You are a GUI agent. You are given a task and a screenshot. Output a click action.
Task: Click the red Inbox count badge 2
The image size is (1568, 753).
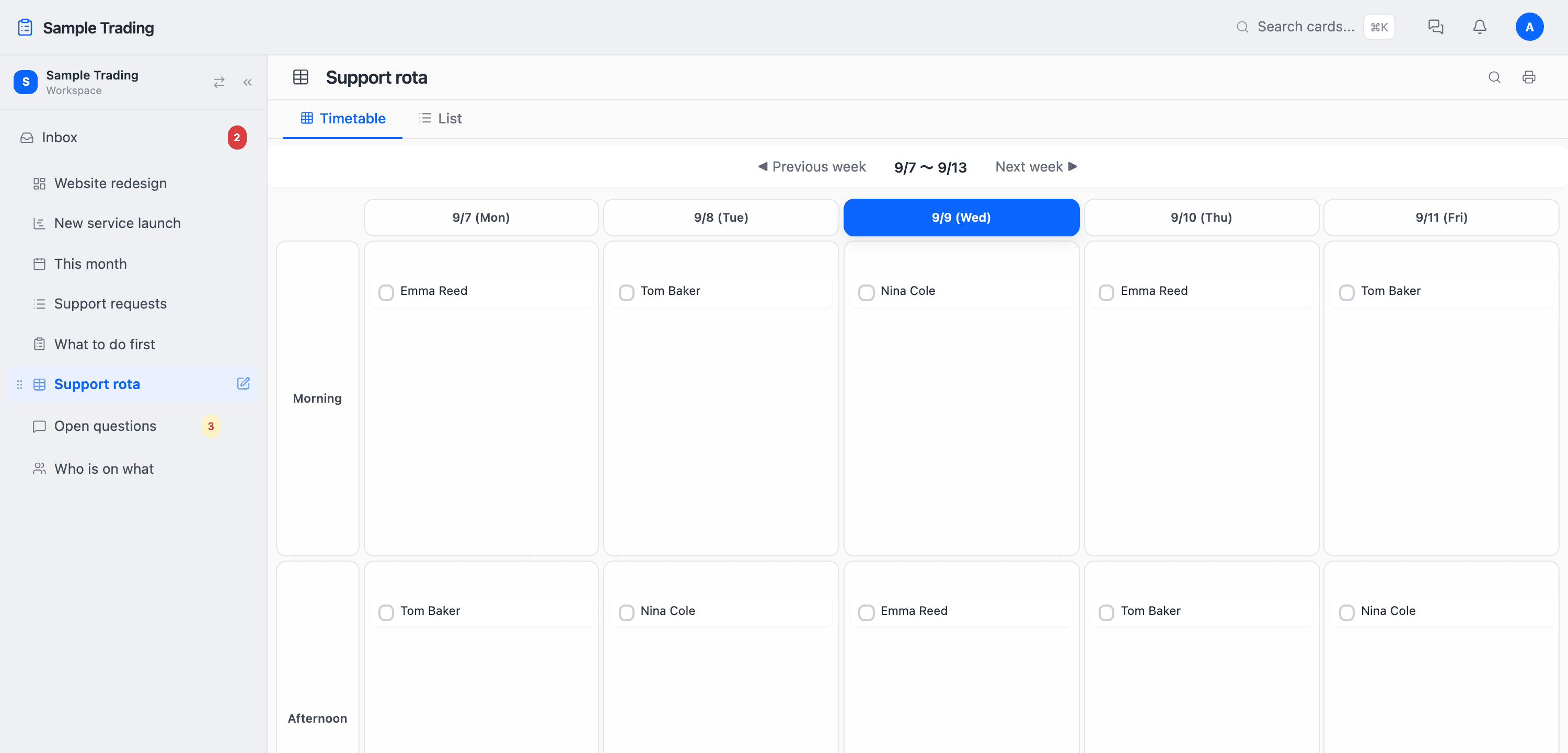pyautogui.click(x=237, y=138)
